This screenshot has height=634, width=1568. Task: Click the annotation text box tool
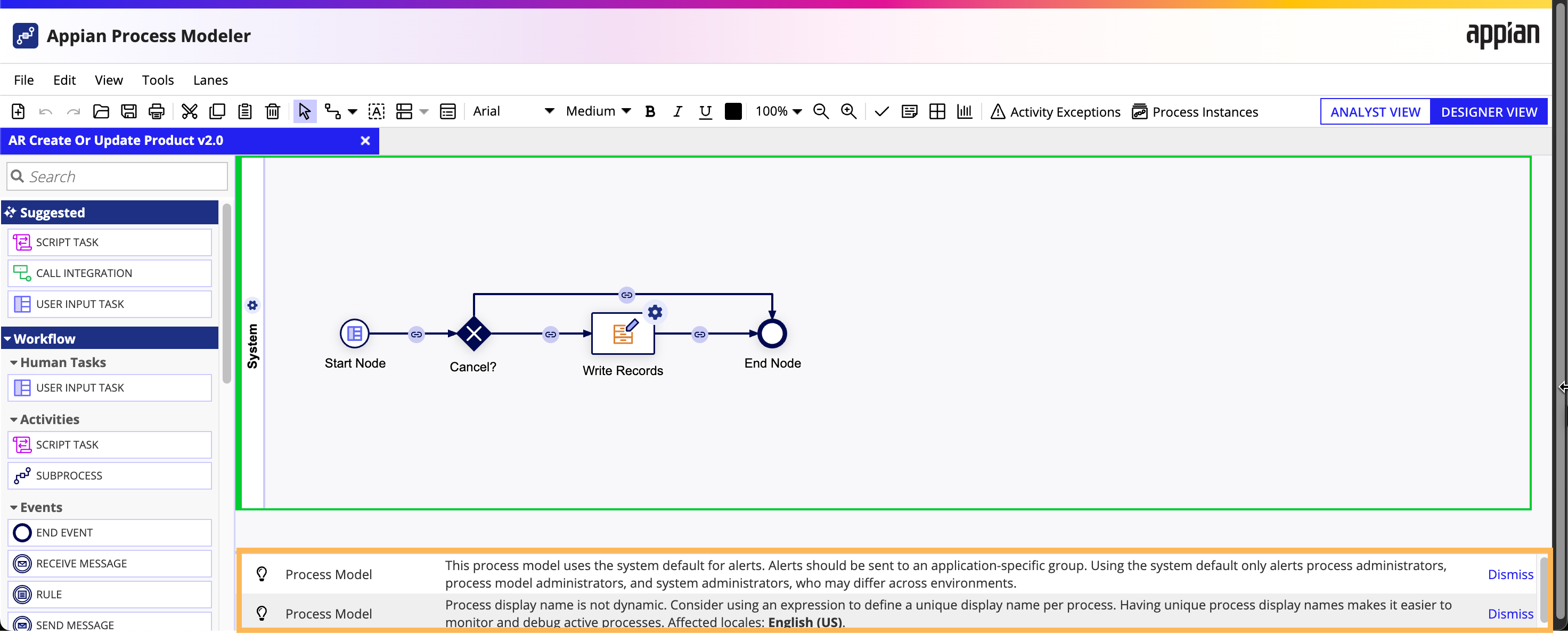pos(376,111)
